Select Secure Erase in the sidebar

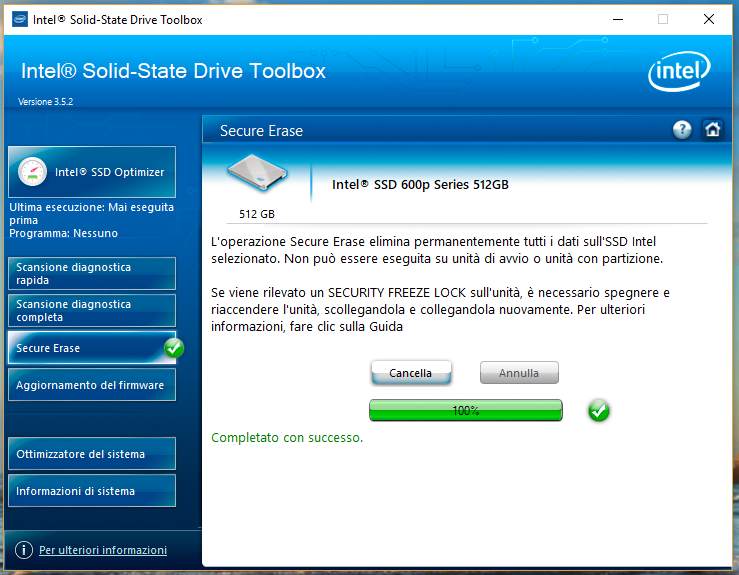(85, 348)
